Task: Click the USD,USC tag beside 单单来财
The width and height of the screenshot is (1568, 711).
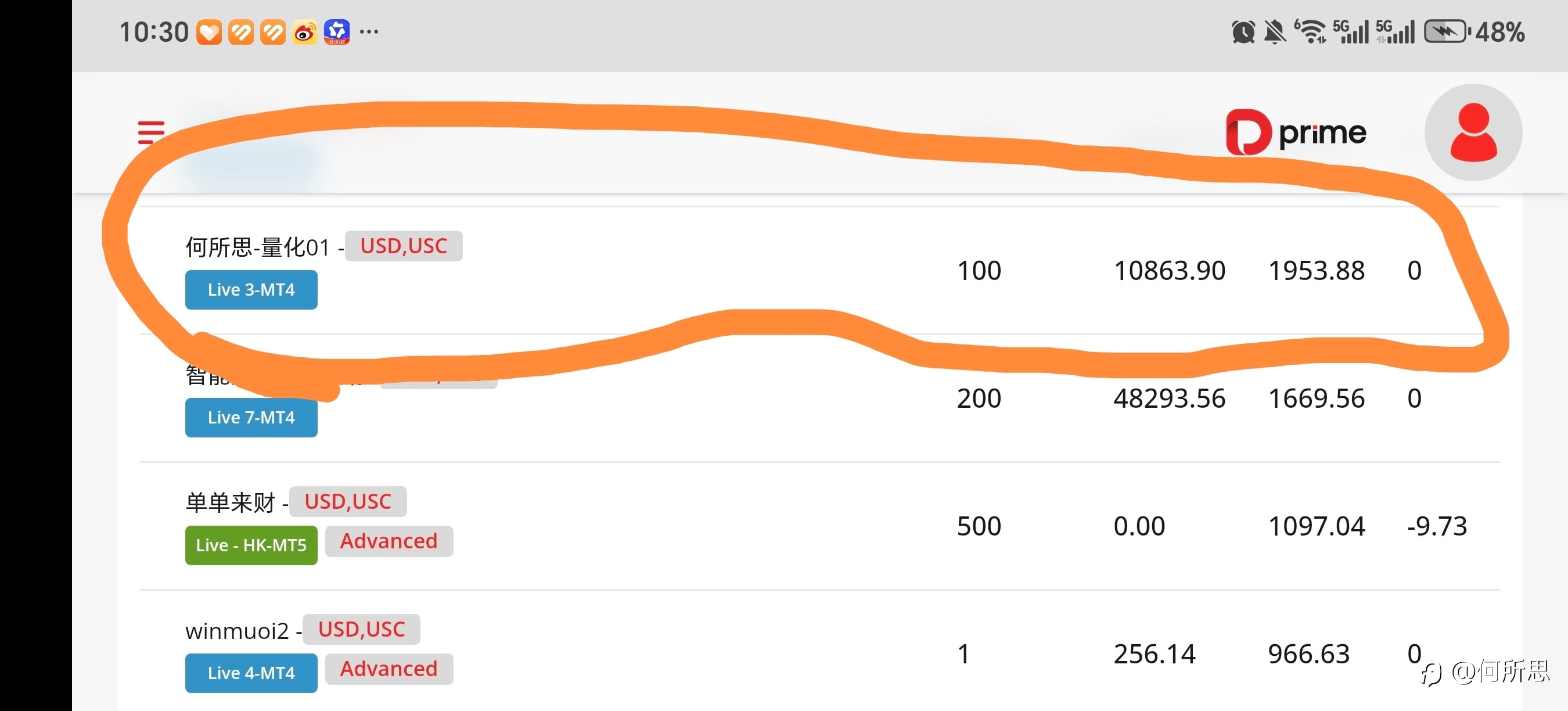Action: tap(347, 502)
